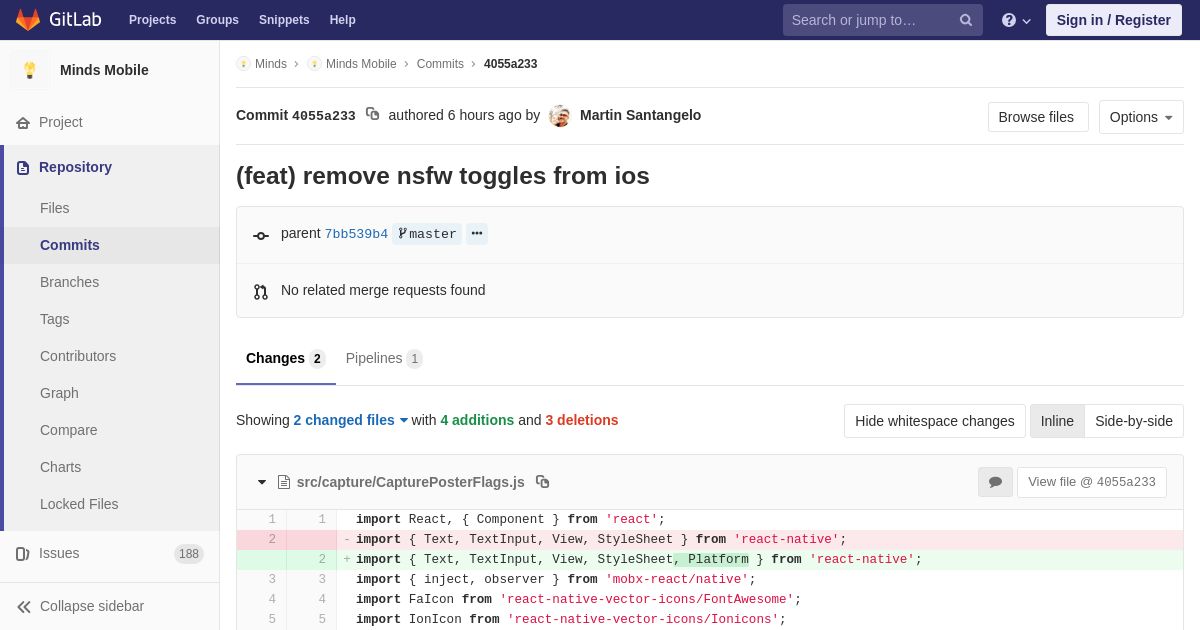The image size is (1200, 630).
Task: Click the Minds Mobile lightbulb project avatar
Action: pyautogui.click(x=30, y=70)
